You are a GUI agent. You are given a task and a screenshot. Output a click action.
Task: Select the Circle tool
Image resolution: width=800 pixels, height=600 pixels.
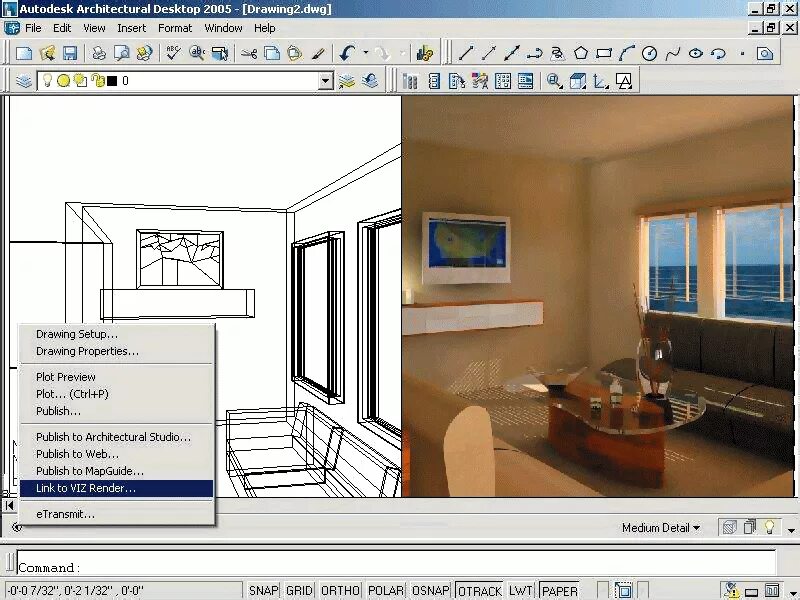(649, 53)
